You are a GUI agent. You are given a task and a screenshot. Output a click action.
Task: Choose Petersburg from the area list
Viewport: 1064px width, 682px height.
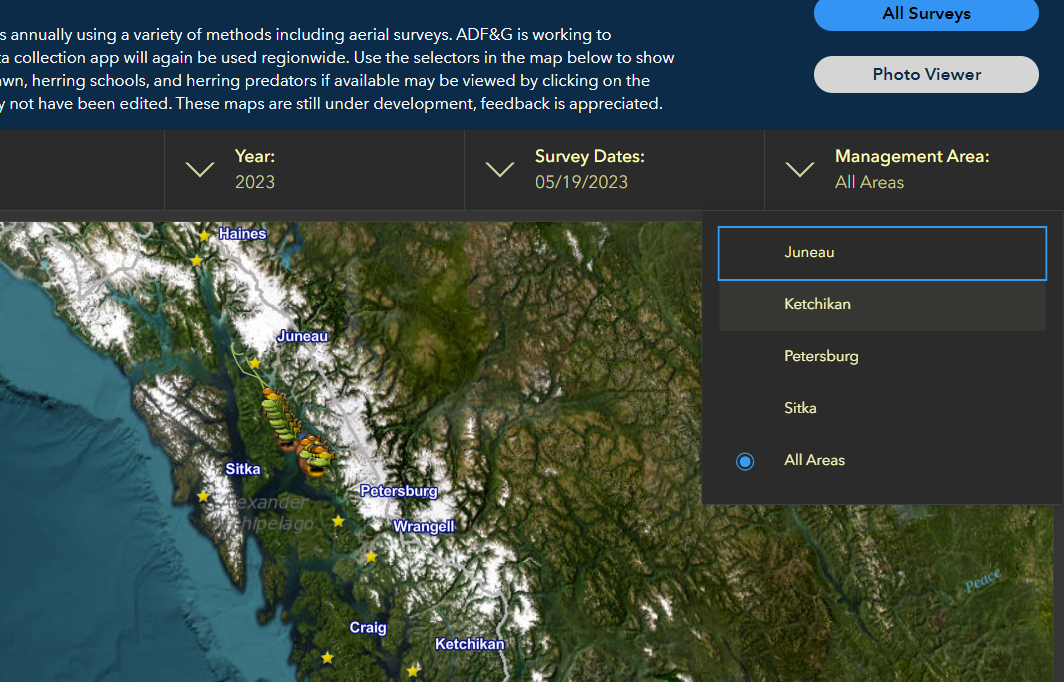click(882, 356)
